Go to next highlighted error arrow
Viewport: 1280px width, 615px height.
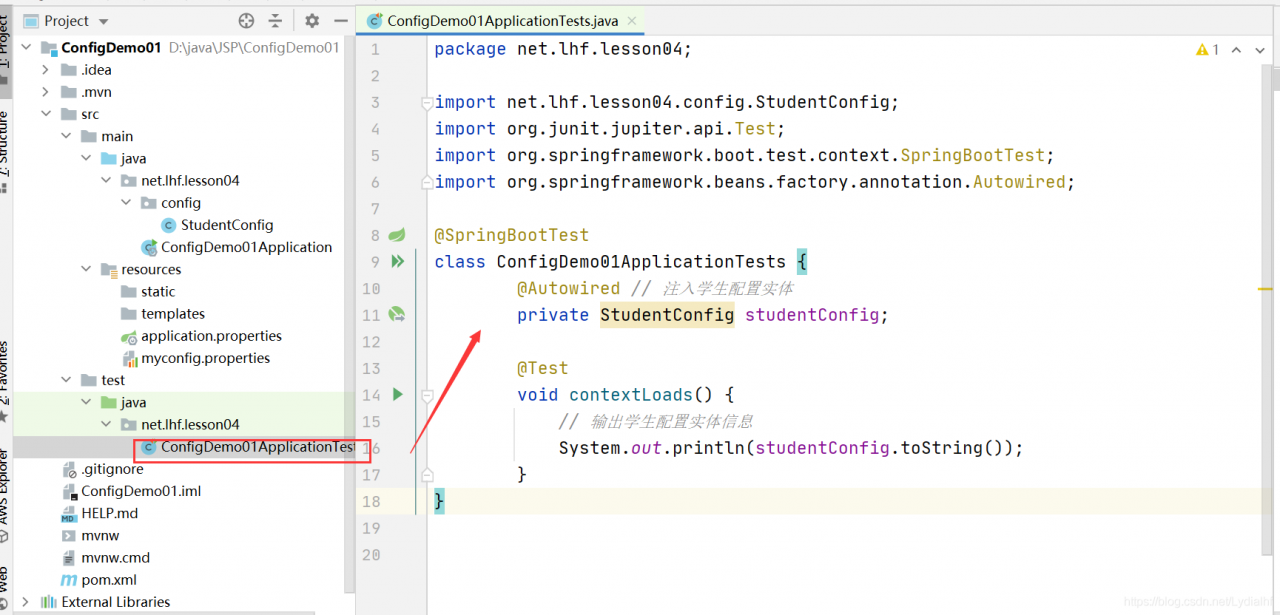1258,49
